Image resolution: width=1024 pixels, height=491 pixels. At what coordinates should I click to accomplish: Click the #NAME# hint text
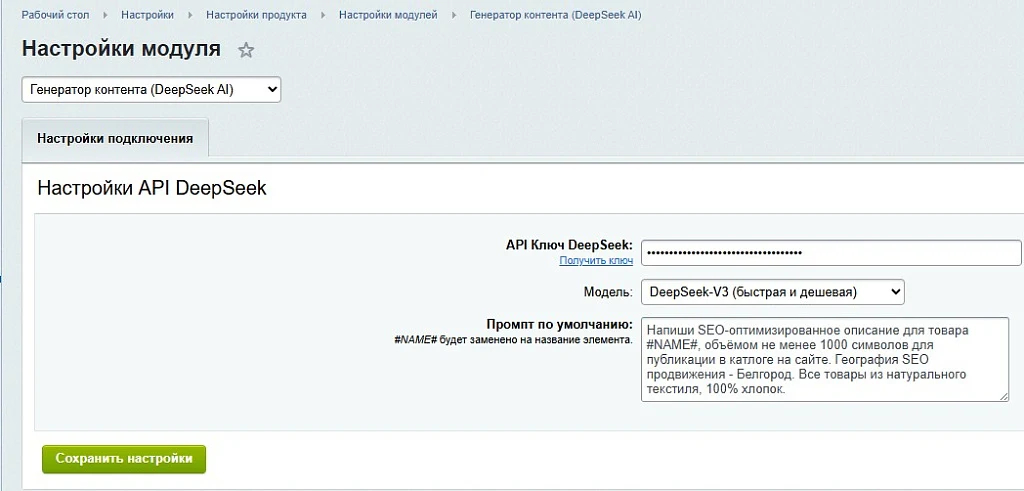click(513, 340)
